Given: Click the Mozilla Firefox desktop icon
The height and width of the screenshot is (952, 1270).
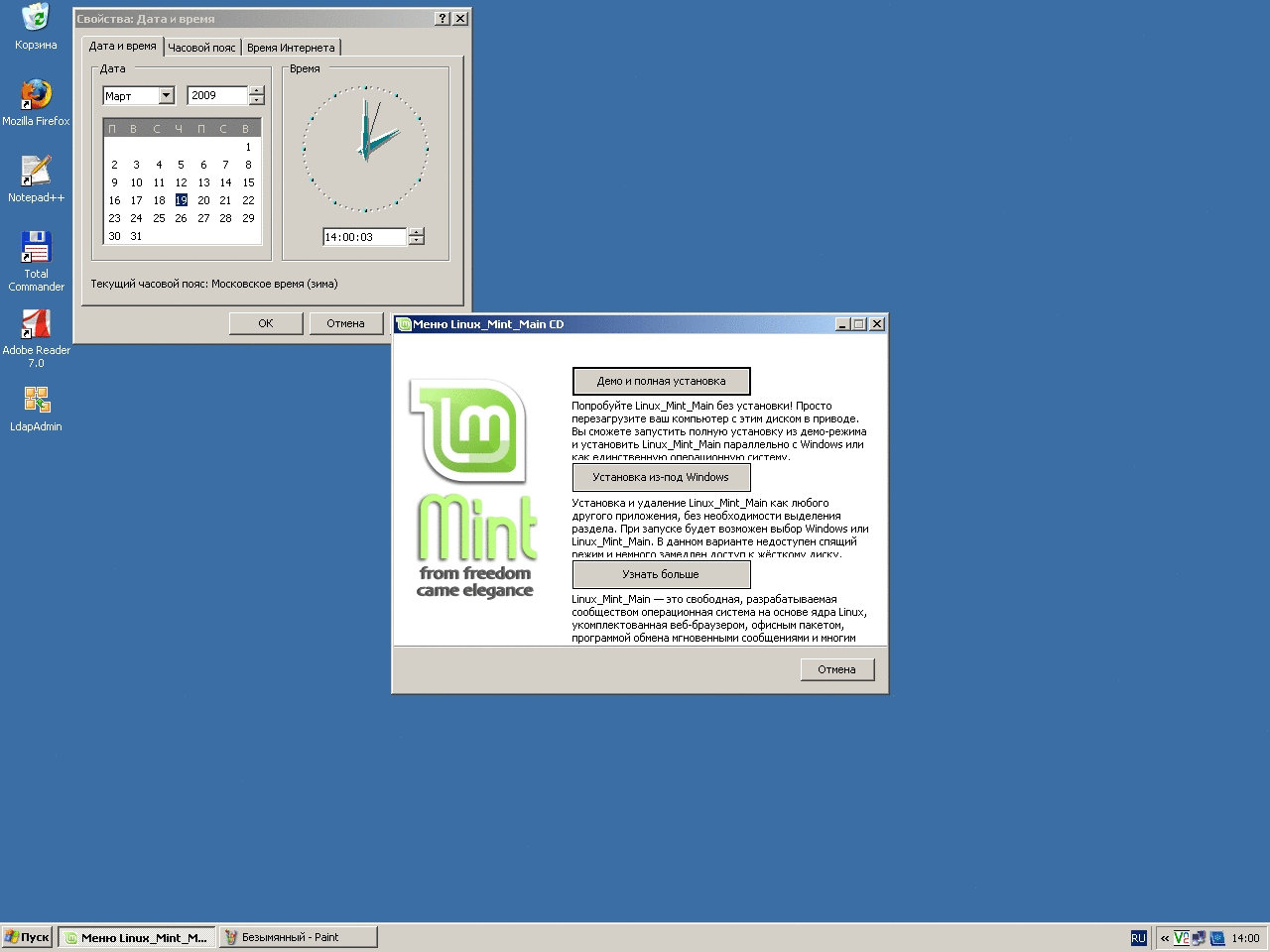Looking at the screenshot, I should (36, 95).
